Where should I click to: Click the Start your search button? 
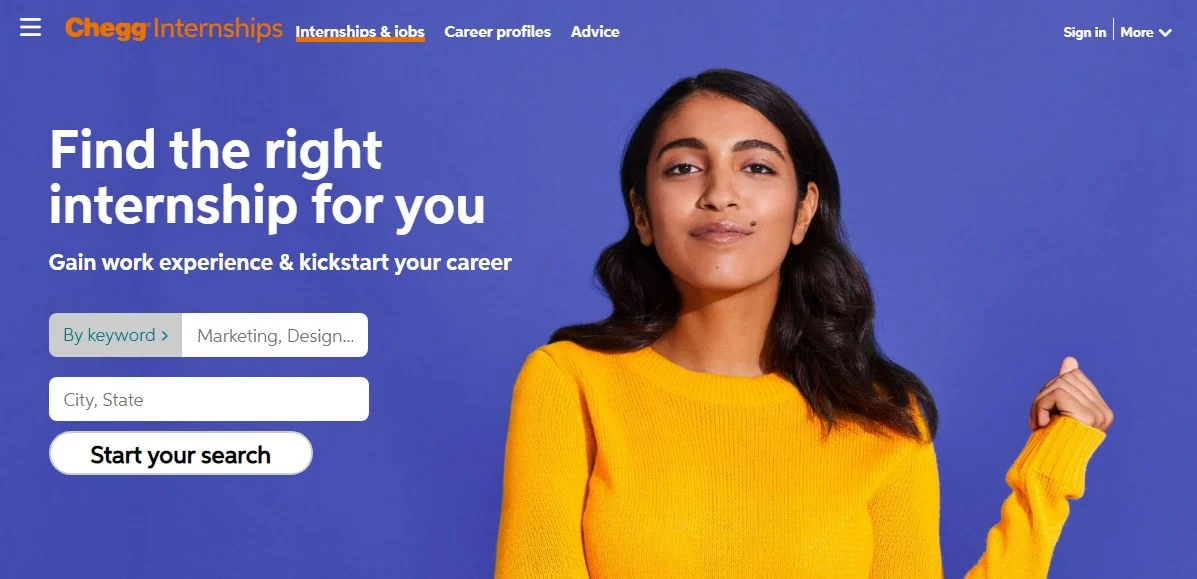click(x=181, y=454)
